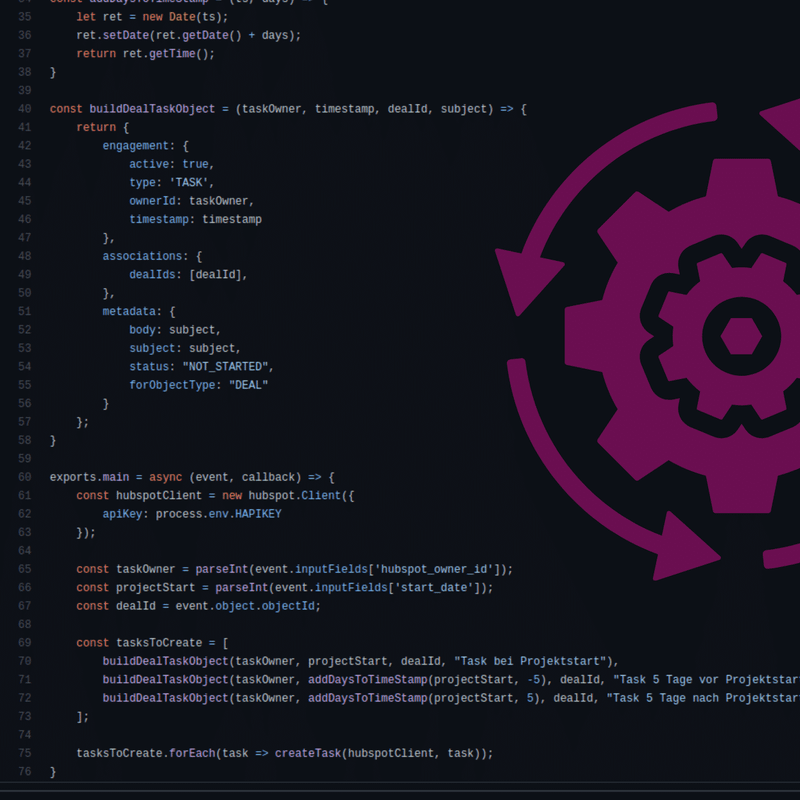Click the async keyword on line 60

pos(166,477)
